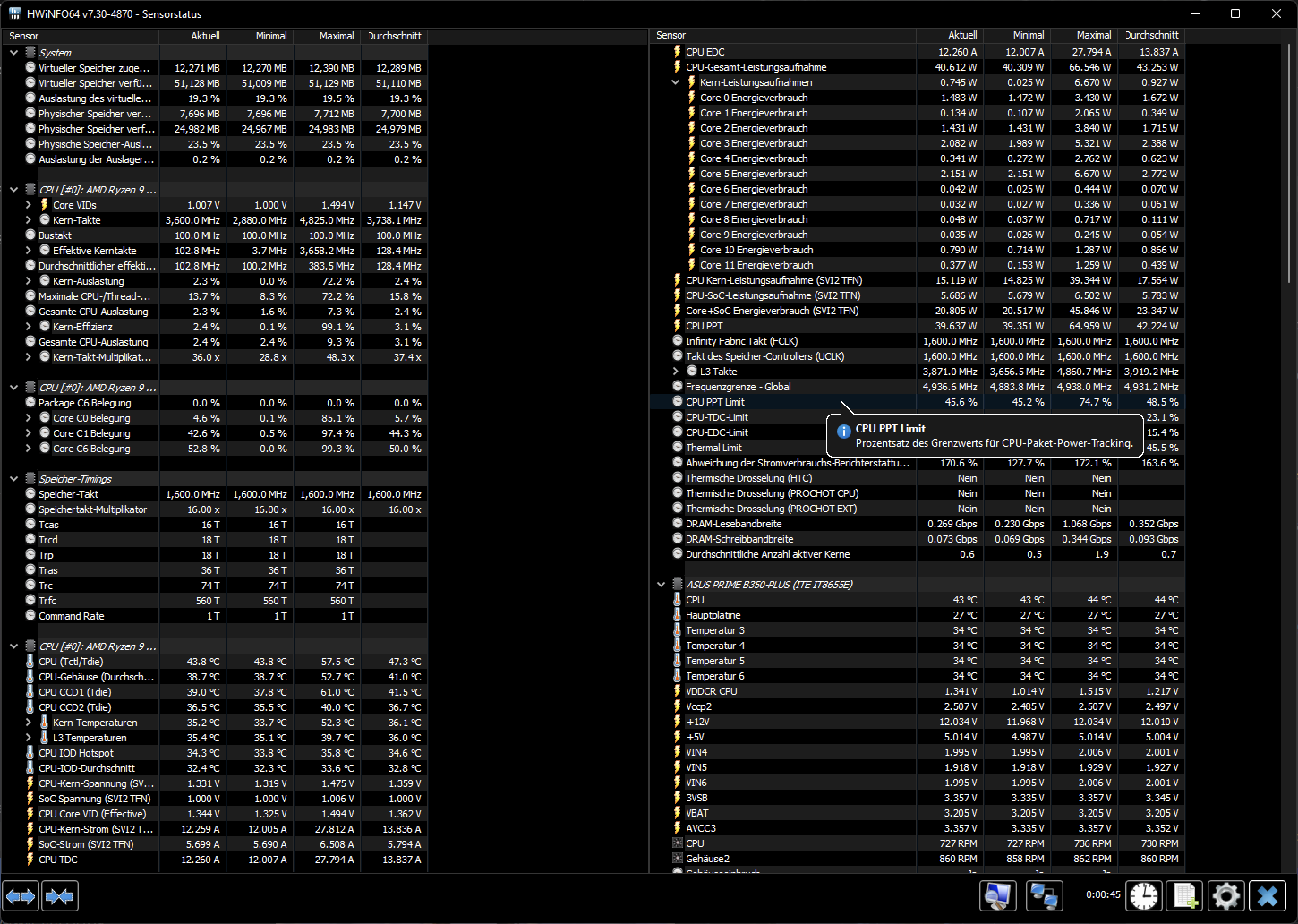
Task: Expand the L3 Takte row
Action: point(676,372)
